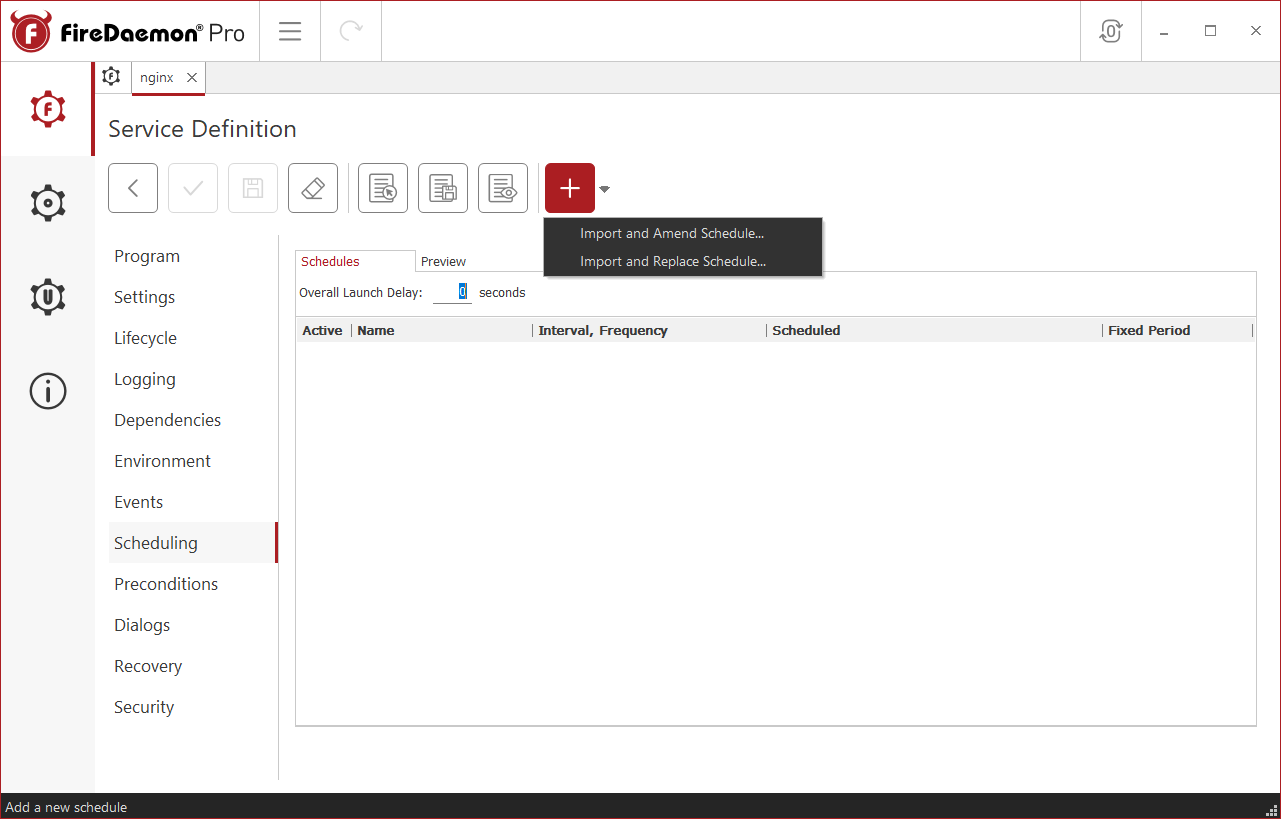Open the hamburger menu
Image resolution: width=1281 pixels, height=819 pixels.
tap(290, 31)
